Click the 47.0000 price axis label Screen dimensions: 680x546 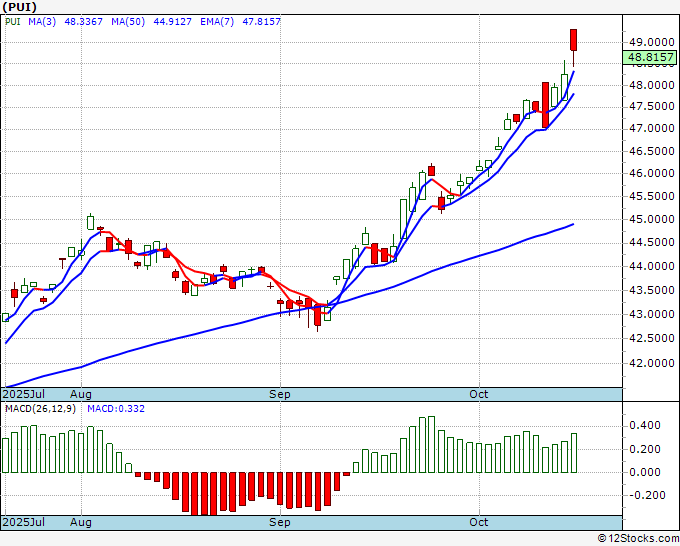652,128
